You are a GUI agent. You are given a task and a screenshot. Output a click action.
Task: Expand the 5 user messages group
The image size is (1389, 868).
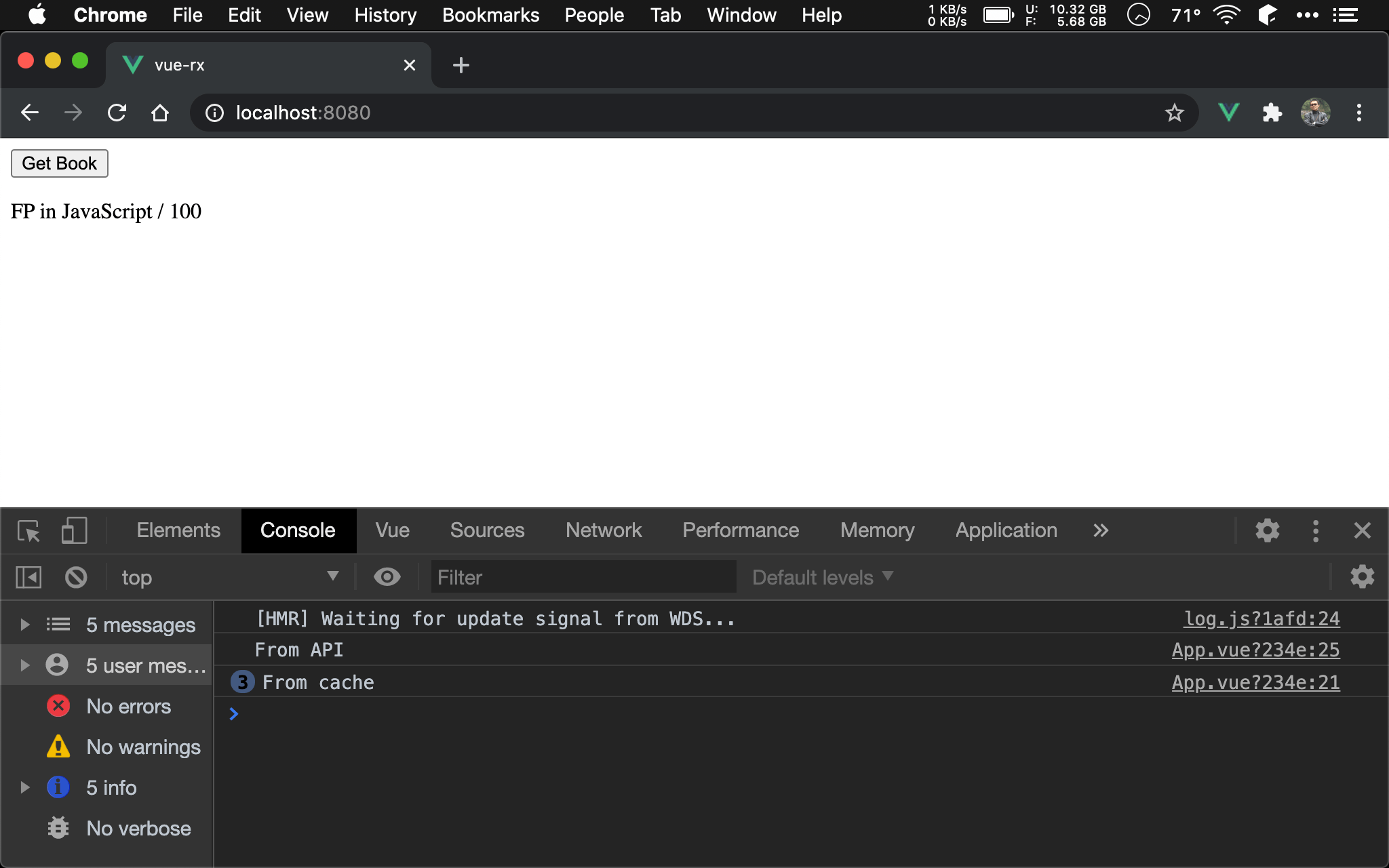(x=24, y=665)
